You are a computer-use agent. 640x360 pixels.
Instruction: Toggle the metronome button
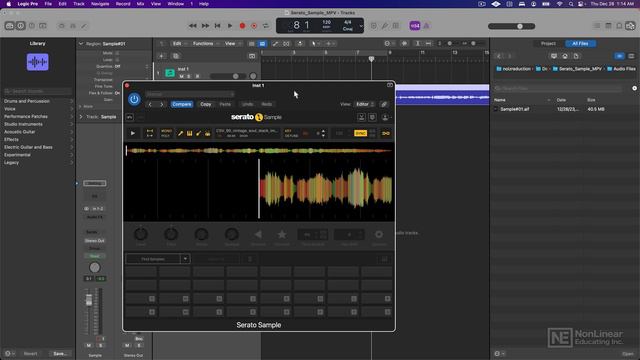click(426, 26)
